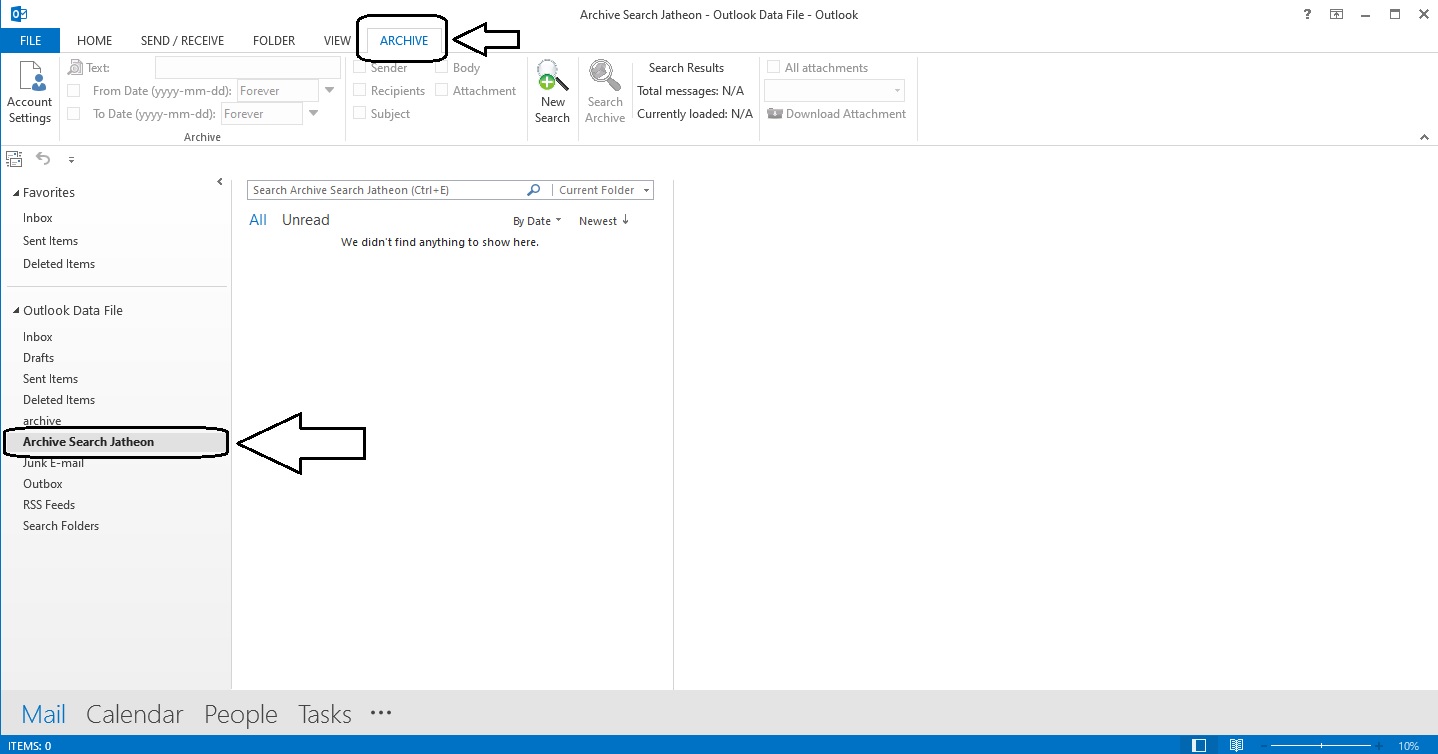Click the search magnifier in search box
The image size is (1438, 754).
(534, 190)
